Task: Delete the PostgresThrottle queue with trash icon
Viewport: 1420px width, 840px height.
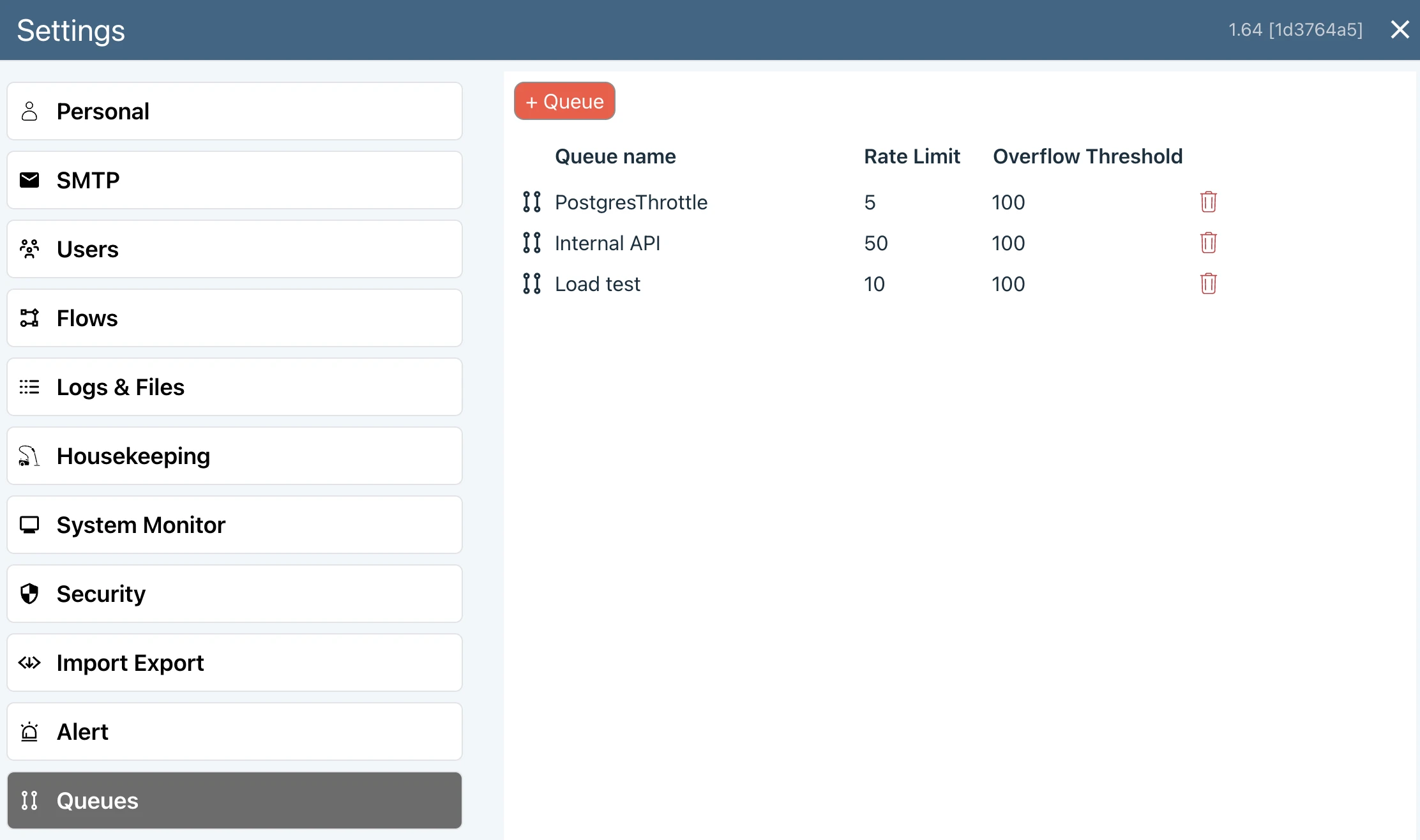Action: point(1208,202)
